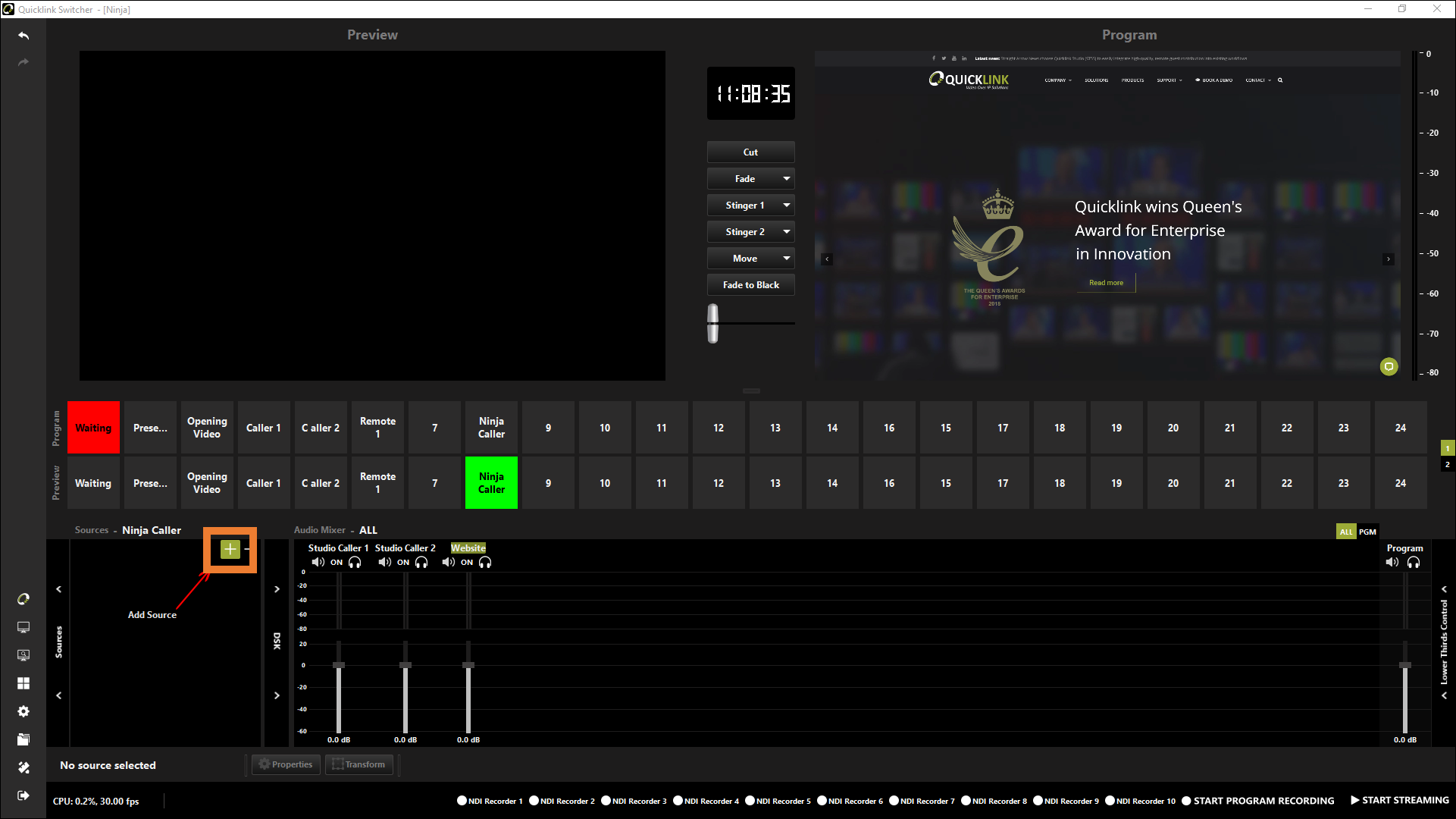Mute Studio Caller 1 speaker icon
Image resolution: width=1456 pixels, height=819 pixels.
pyautogui.click(x=318, y=562)
